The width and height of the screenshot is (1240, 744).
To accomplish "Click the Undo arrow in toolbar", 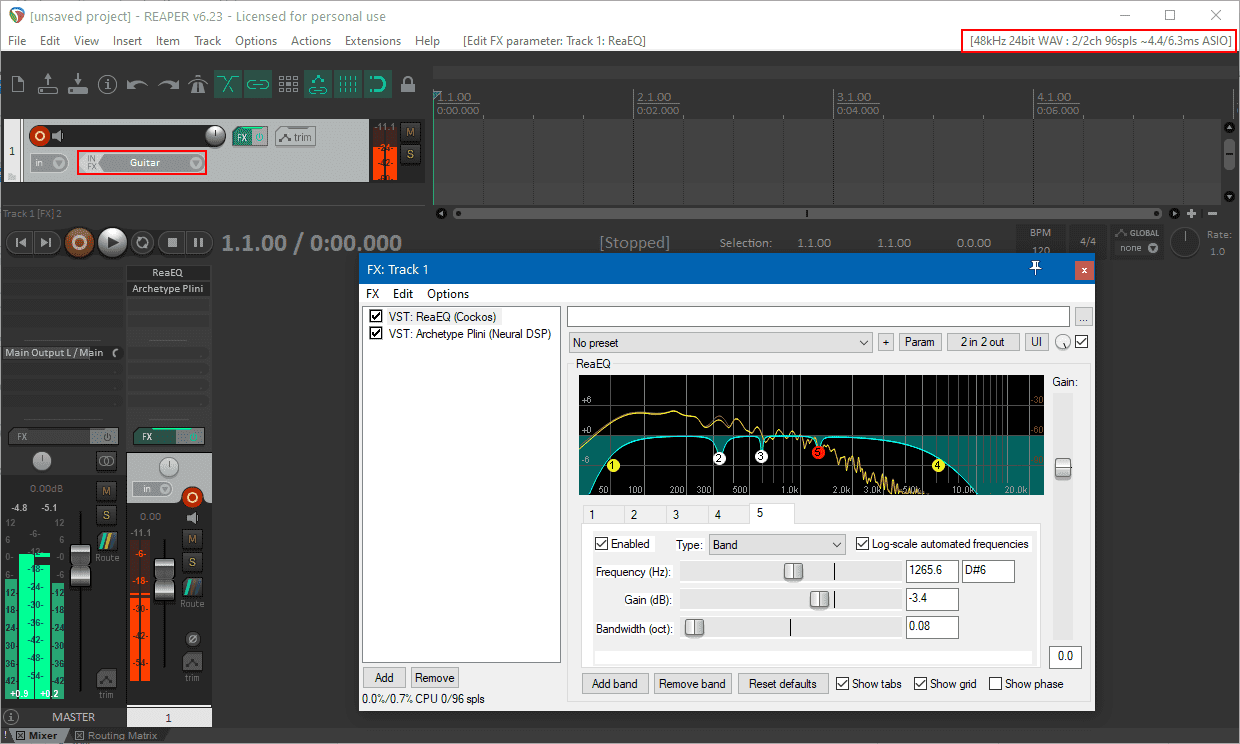I will point(137,84).
